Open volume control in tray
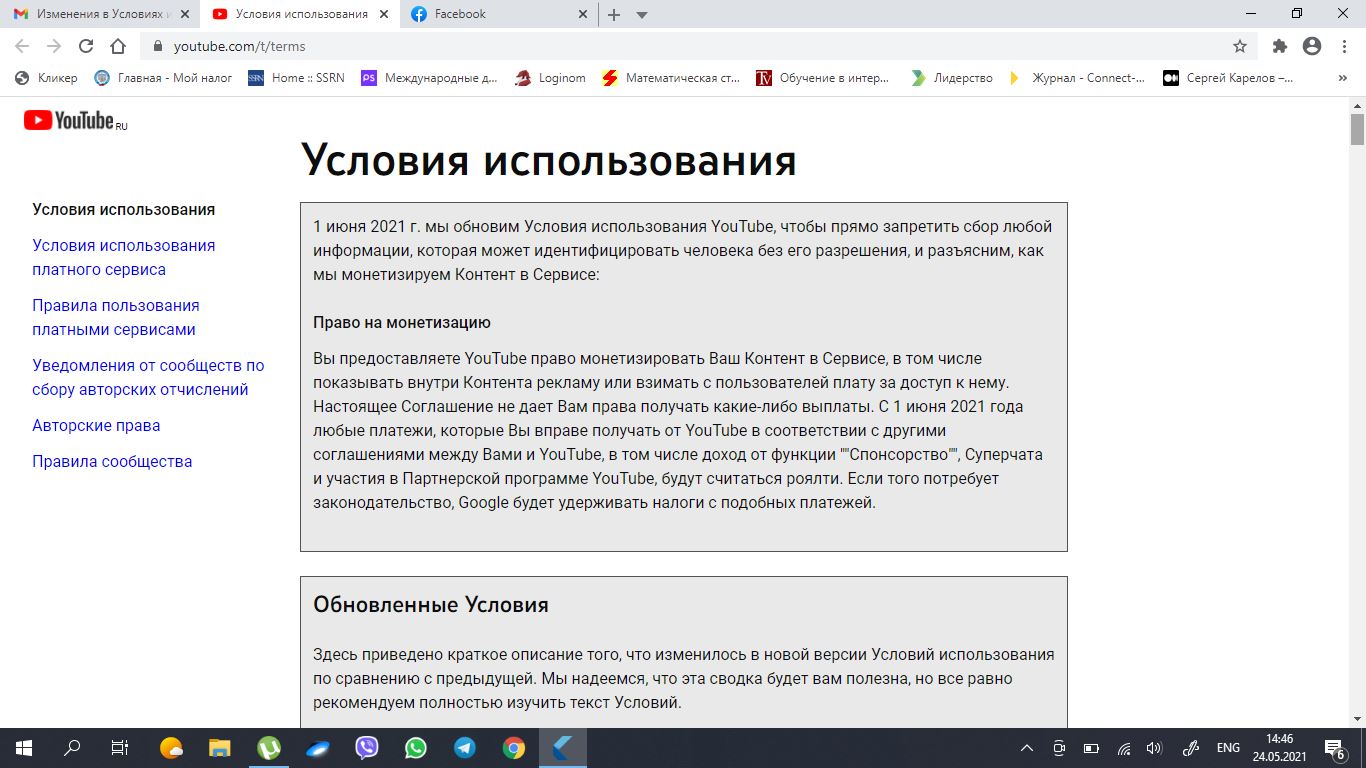Image resolution: width=1366 pixels, height=768 pixels. [x=1154, y=748]
